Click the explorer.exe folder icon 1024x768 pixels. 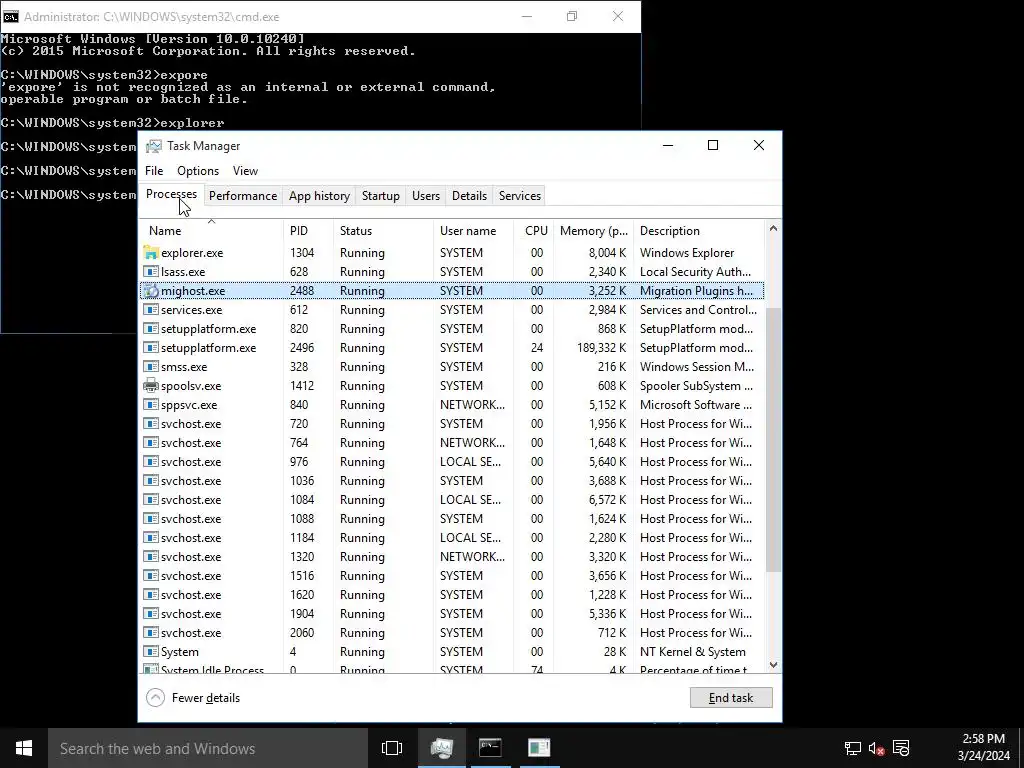click(x=151, y=253)
